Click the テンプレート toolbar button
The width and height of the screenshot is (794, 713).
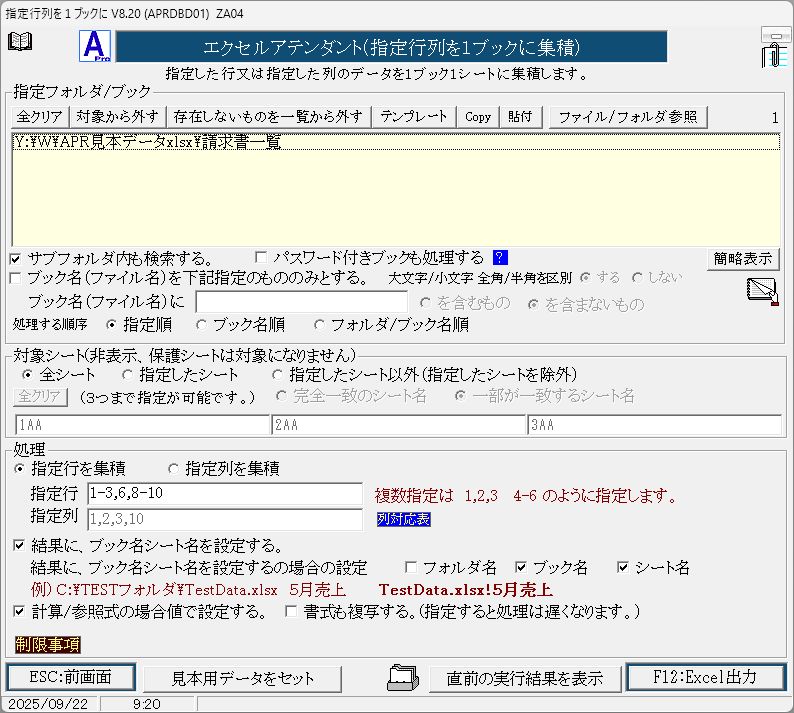[414, 117]
